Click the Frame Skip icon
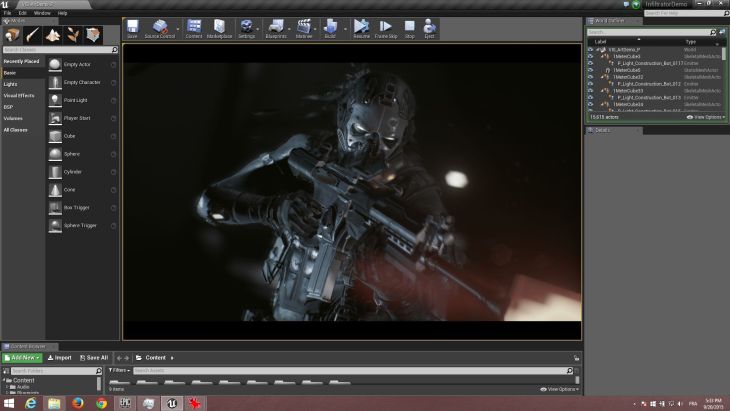730x411 pixels. (386, 29)
